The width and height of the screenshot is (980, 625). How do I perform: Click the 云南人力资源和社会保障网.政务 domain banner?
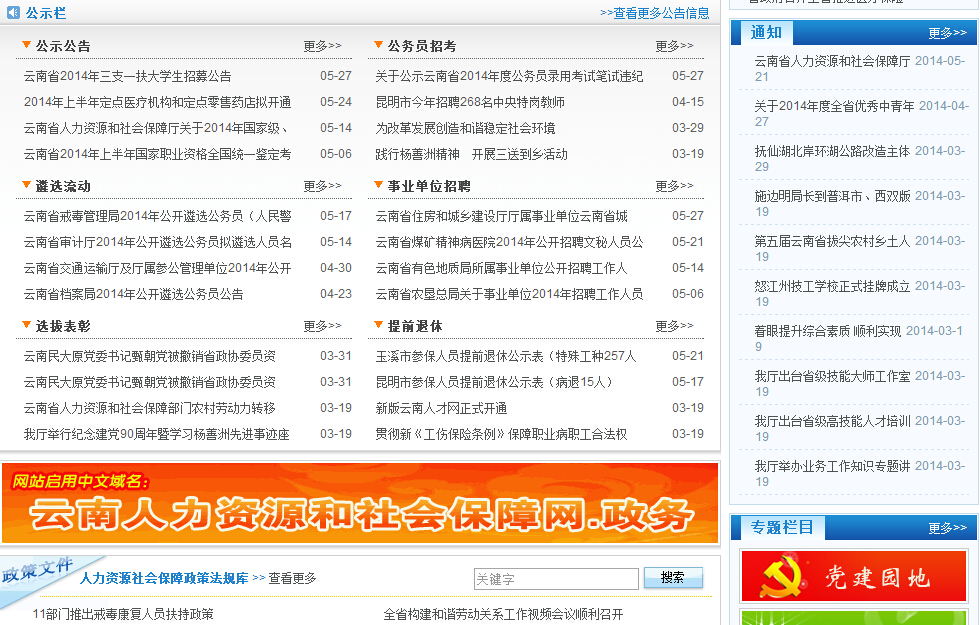coord(360,502)
